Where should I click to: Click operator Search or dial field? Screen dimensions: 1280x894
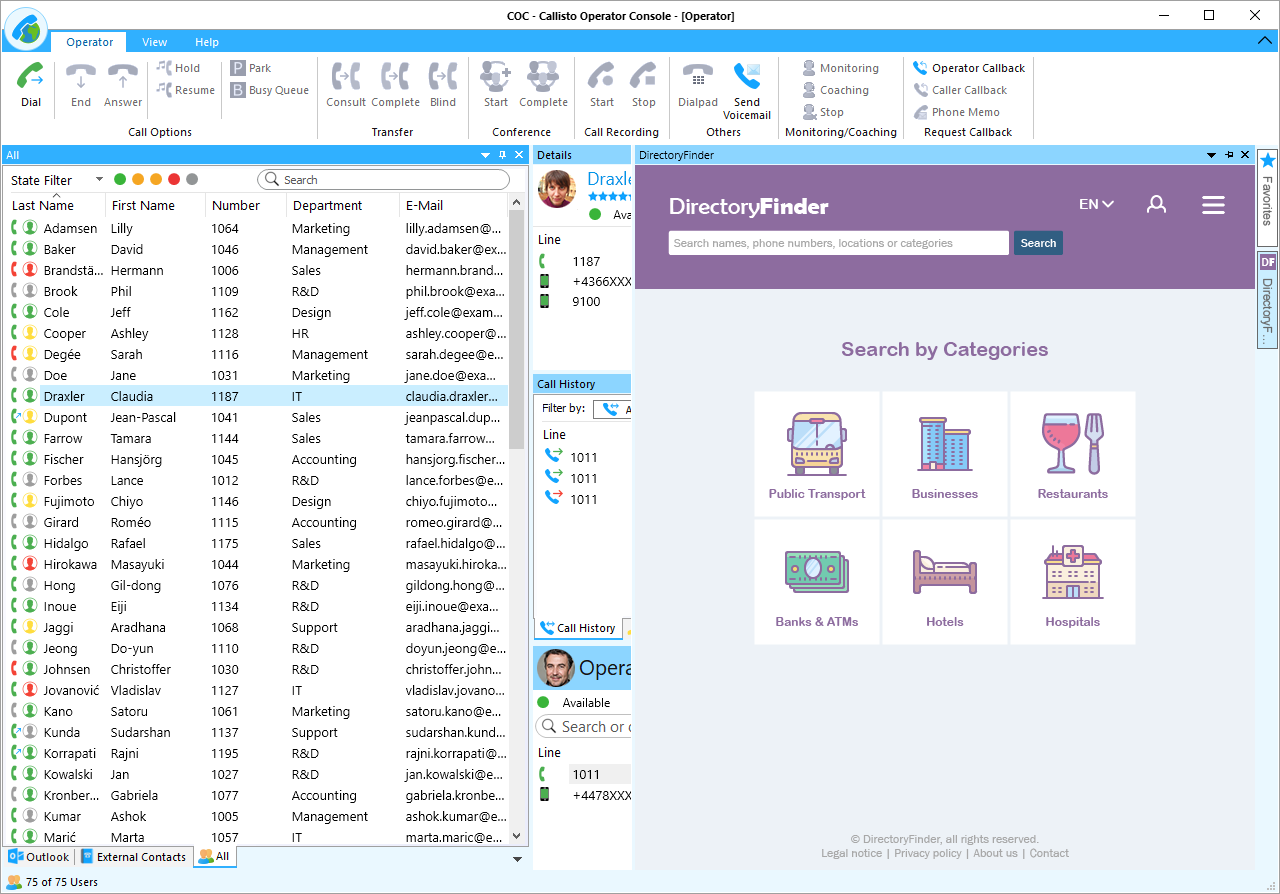[584, 727]
